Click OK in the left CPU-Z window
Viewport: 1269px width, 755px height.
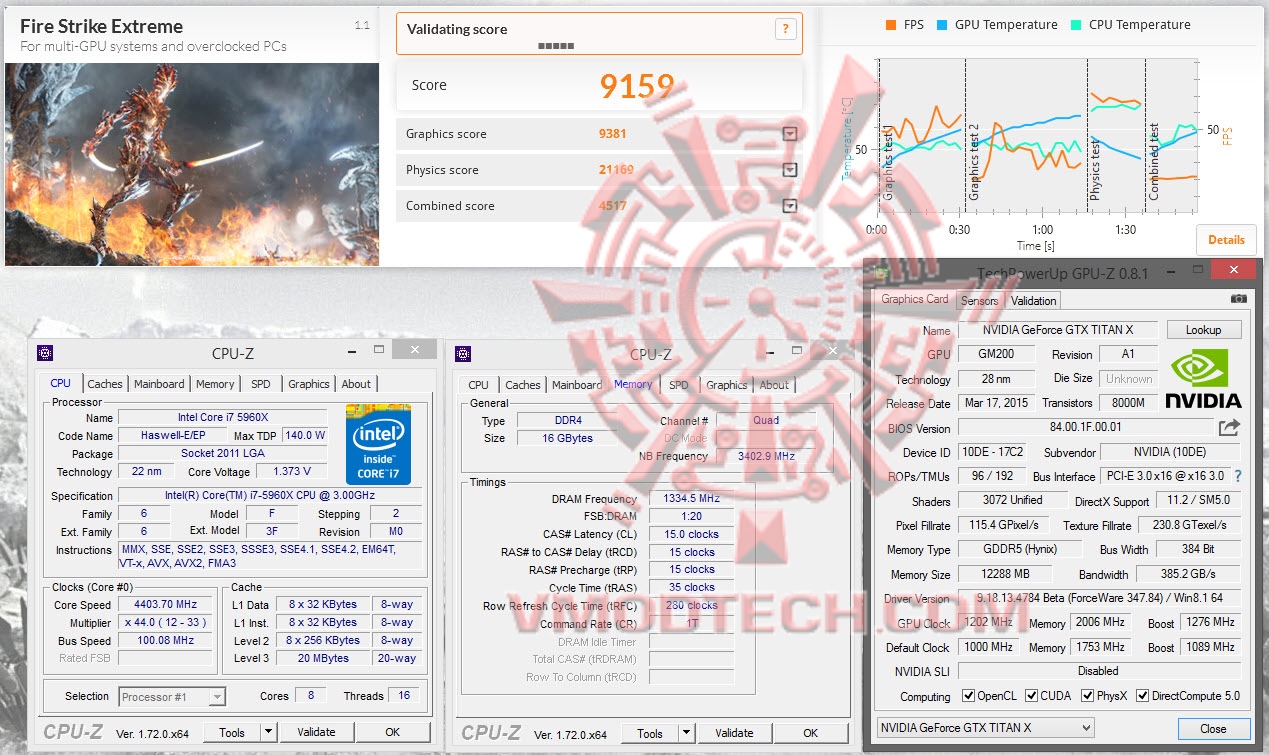[x=393, y=732]
